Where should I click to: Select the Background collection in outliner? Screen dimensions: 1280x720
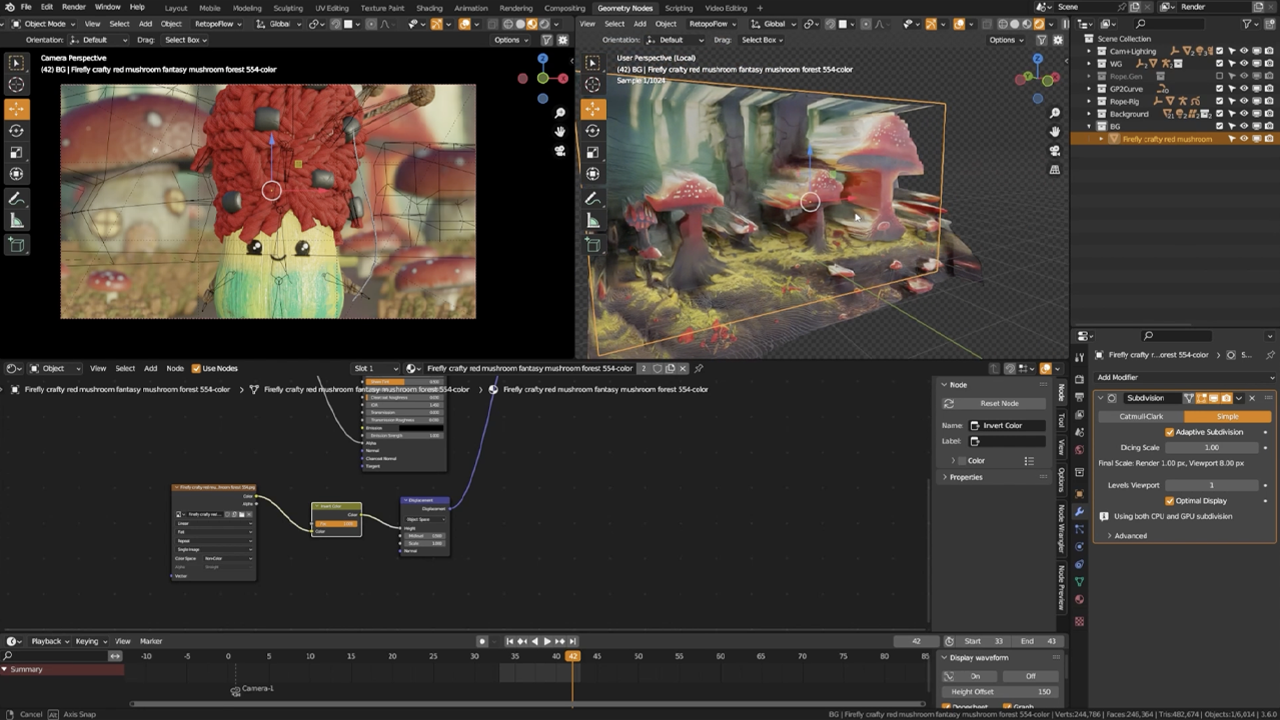point(1129,114)
